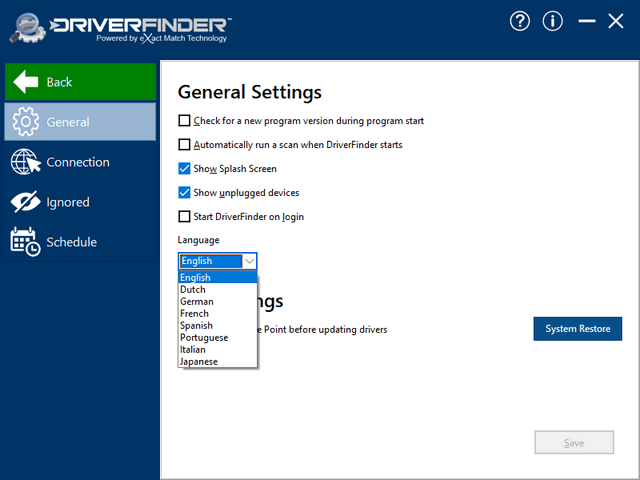Click the System Restore button

[577, 329]
